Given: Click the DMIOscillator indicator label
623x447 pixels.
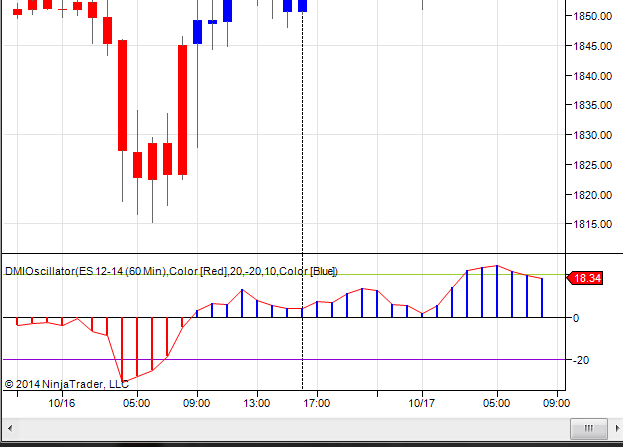Looking at the screenshot, I should pos(171,271).
